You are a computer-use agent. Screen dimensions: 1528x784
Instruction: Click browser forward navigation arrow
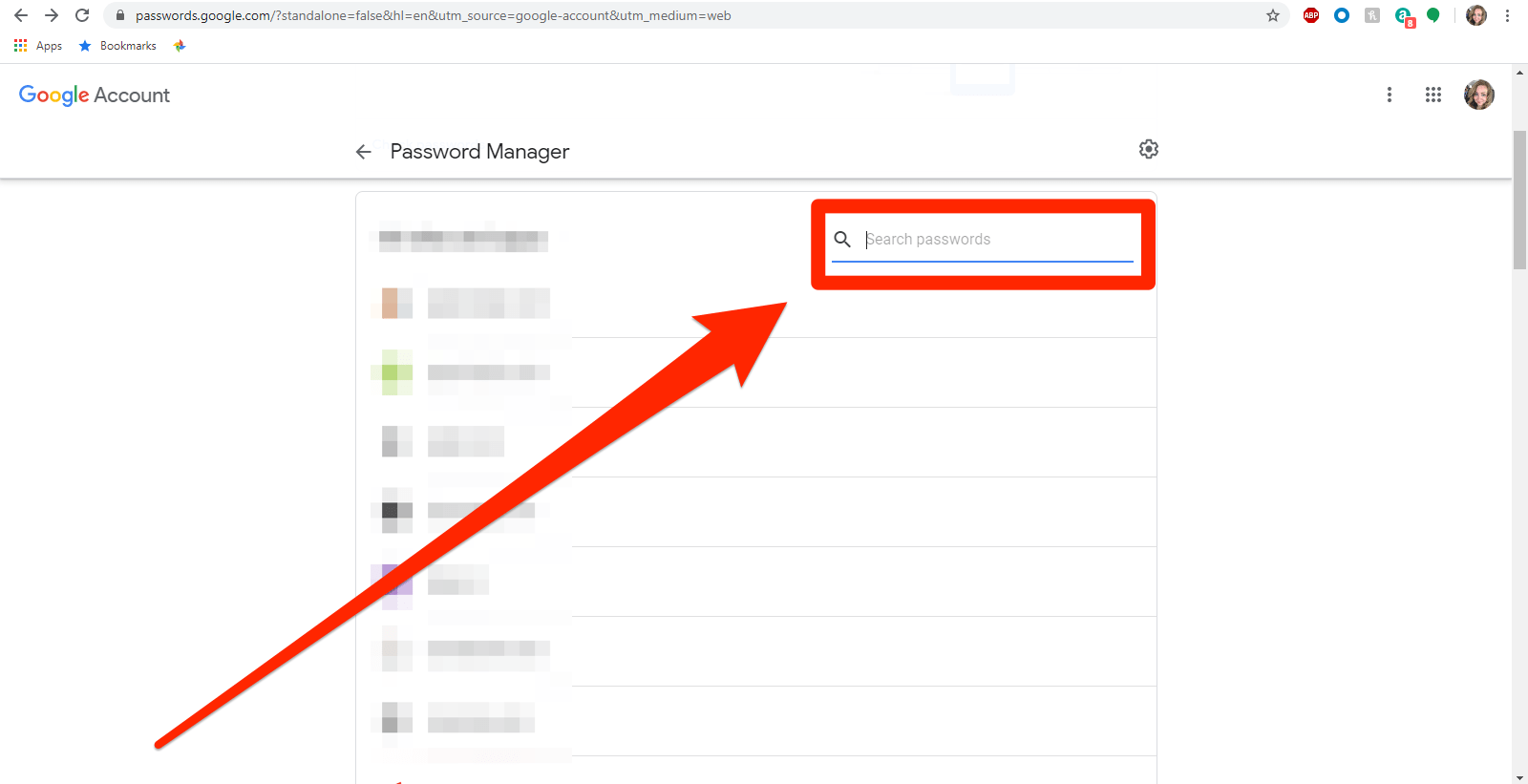(52, 15)
